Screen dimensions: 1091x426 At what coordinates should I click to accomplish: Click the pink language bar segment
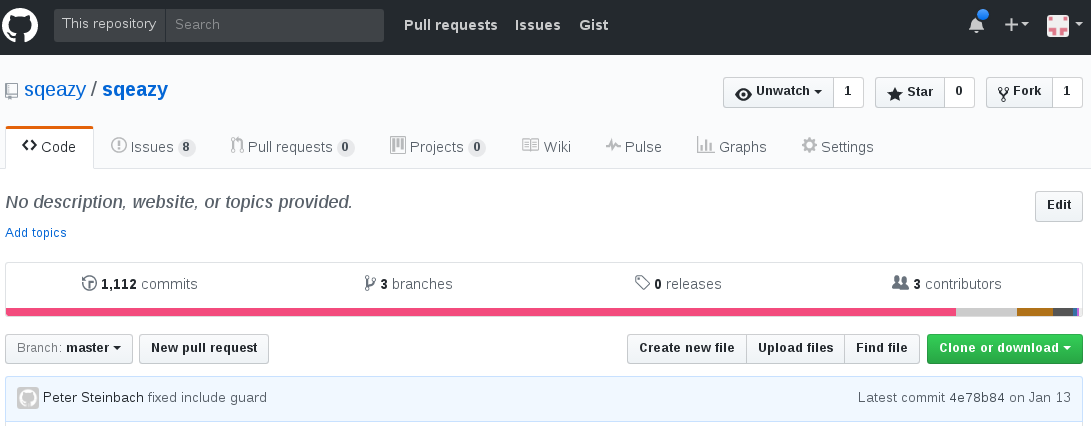(x=481, y=313)
